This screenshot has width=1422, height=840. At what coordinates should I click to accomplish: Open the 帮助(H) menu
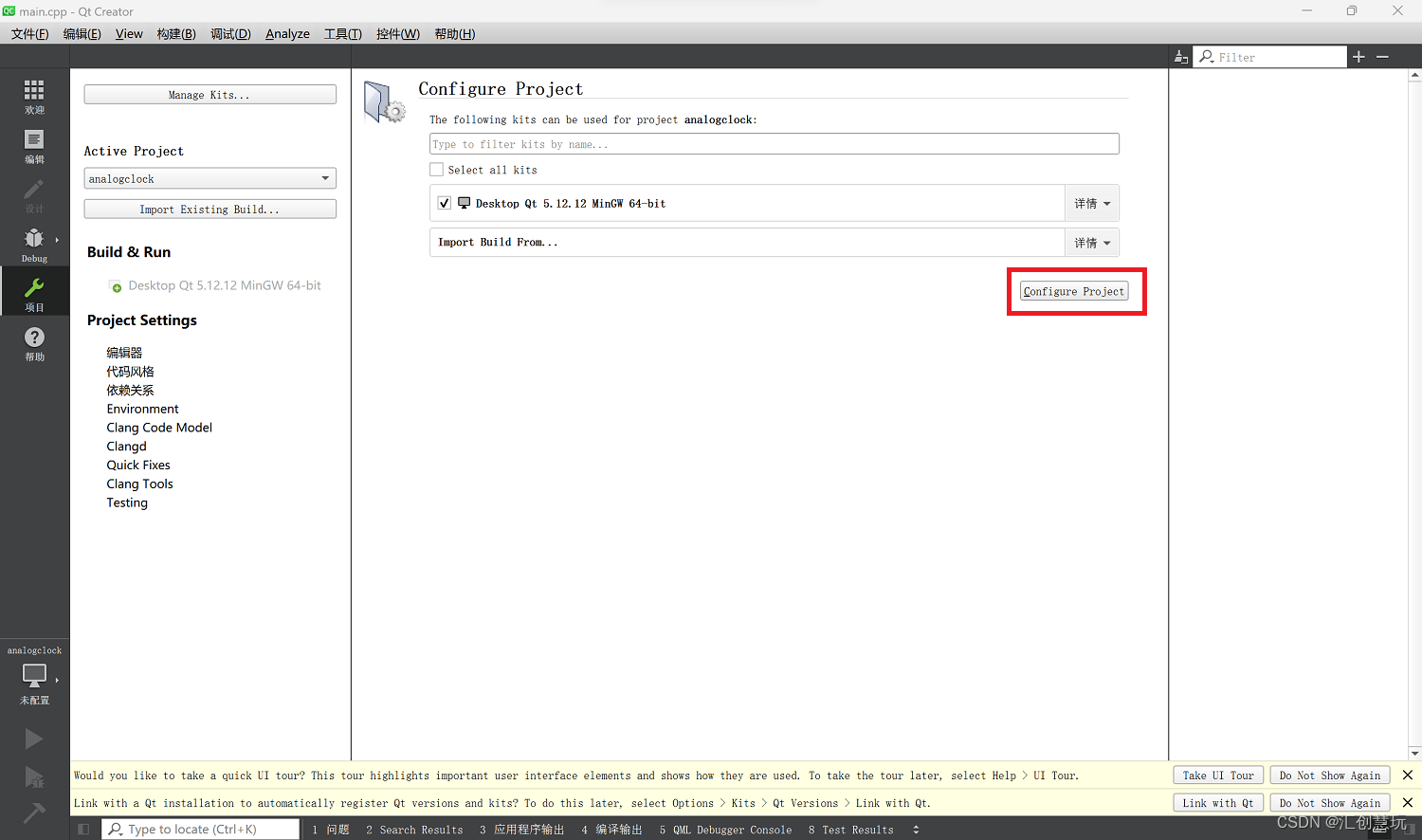click(x=455, y=34)
